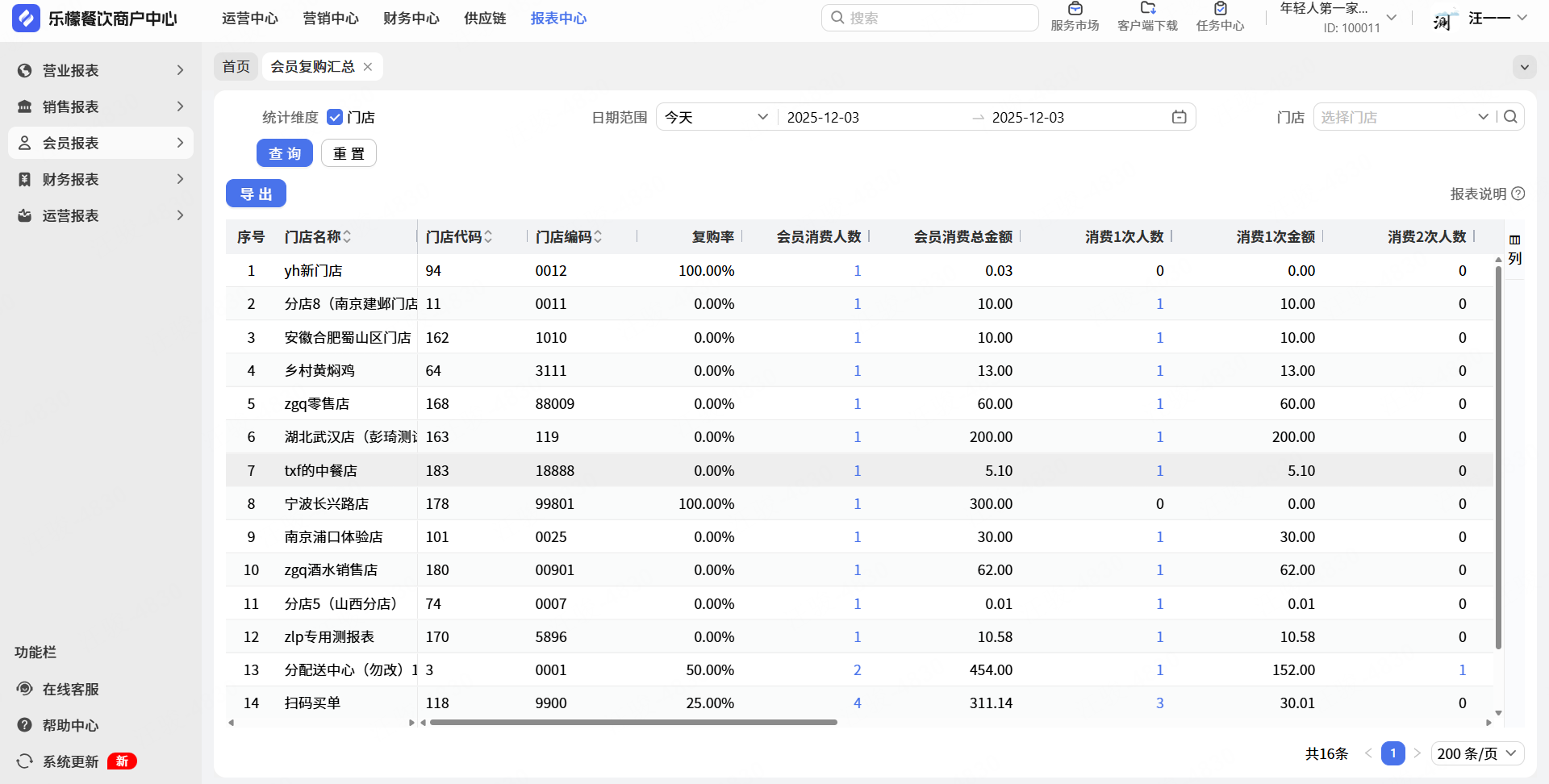Switch to the 首页 tab
1549x784 pixels.
tap(236, 67)
